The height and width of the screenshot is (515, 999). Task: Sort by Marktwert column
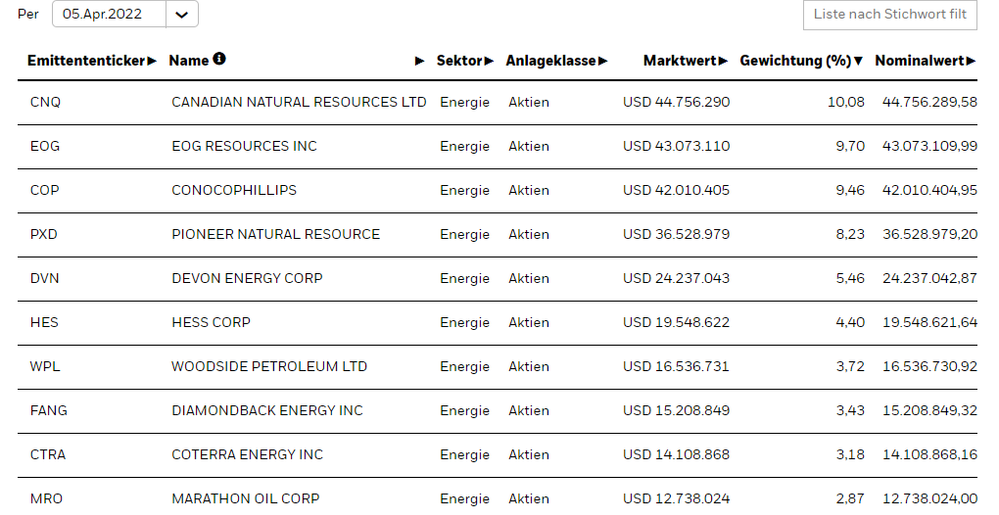[685, 61]
